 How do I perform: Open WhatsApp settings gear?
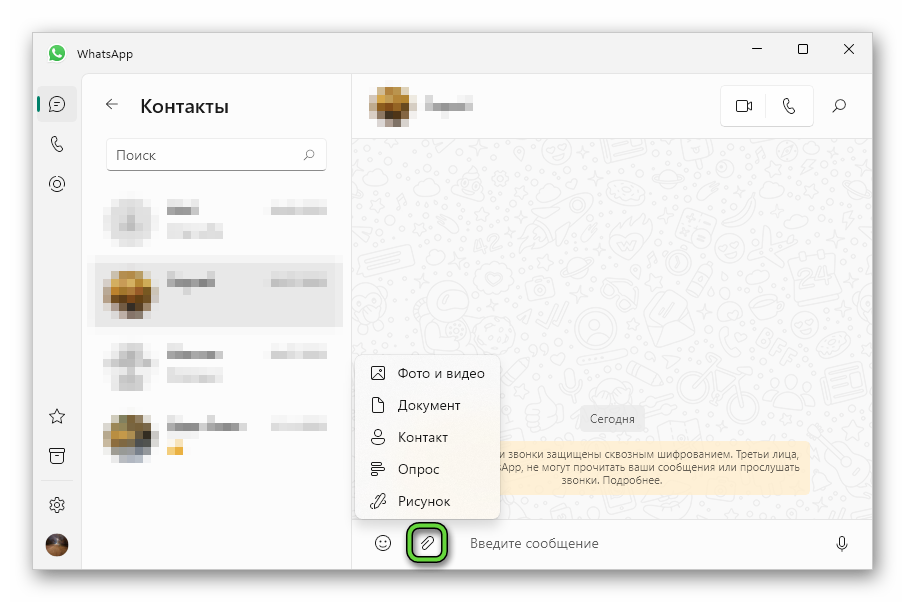pyautogui.click(x=57, y=505)
